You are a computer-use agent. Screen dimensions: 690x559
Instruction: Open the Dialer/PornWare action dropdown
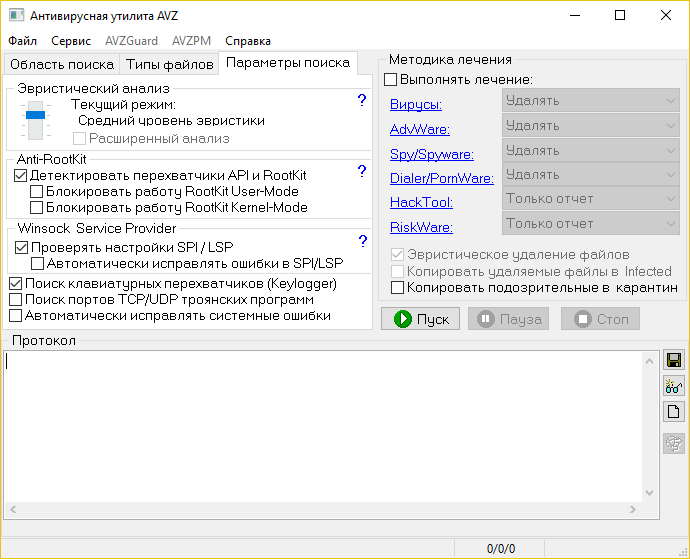click(x=591, y=175)
